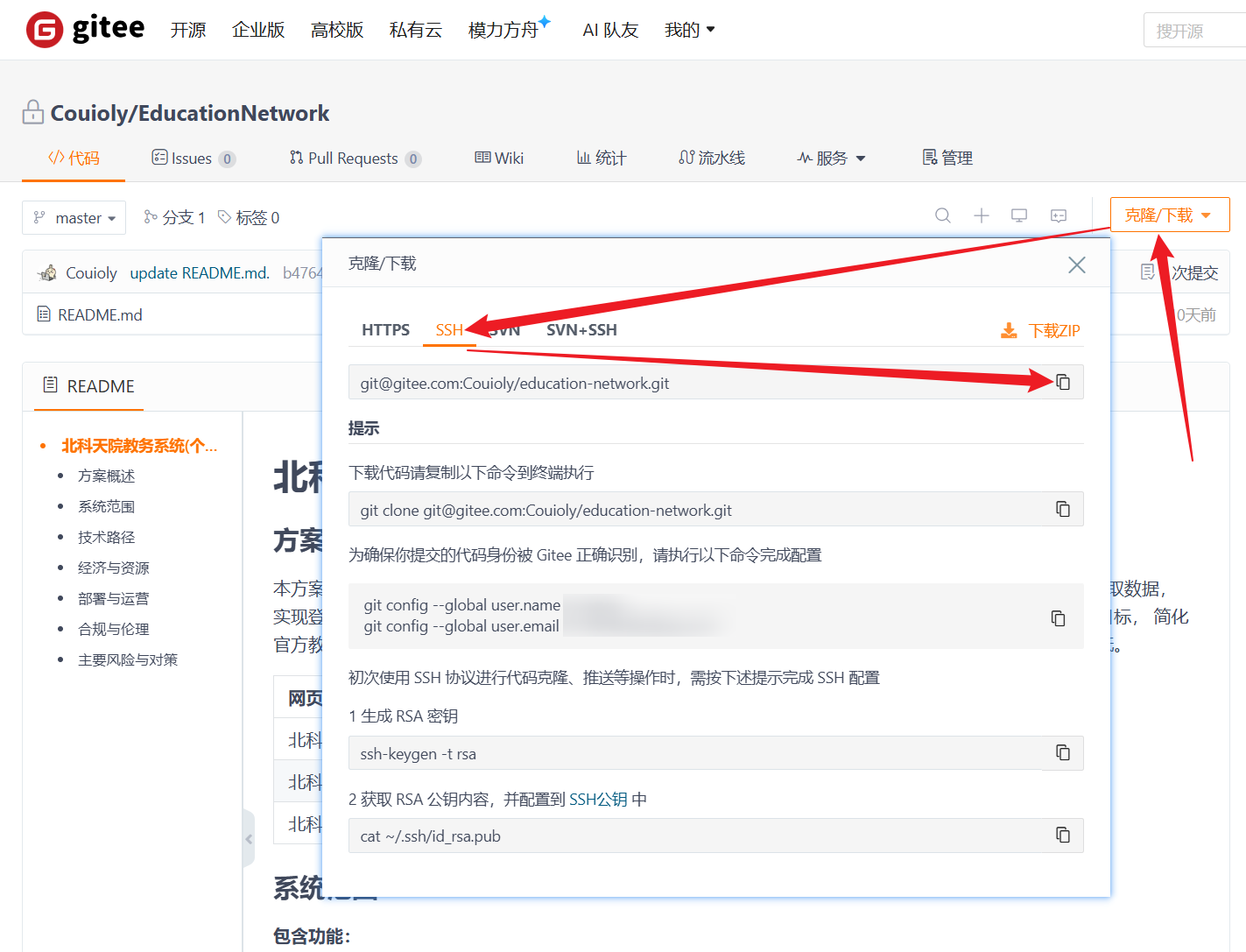The height and width of the screenshot is (952, 1246).
Task: Open the 管理 tab
Action: [947, 158]
